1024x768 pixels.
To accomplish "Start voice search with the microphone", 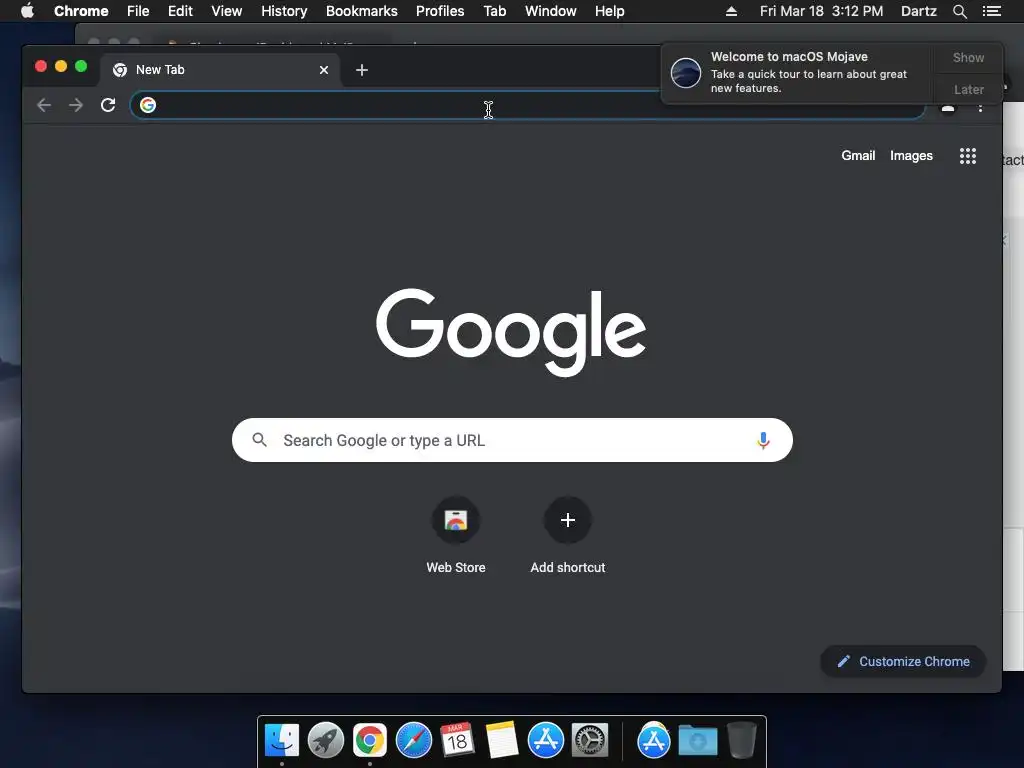I will [x=763, y=440].
